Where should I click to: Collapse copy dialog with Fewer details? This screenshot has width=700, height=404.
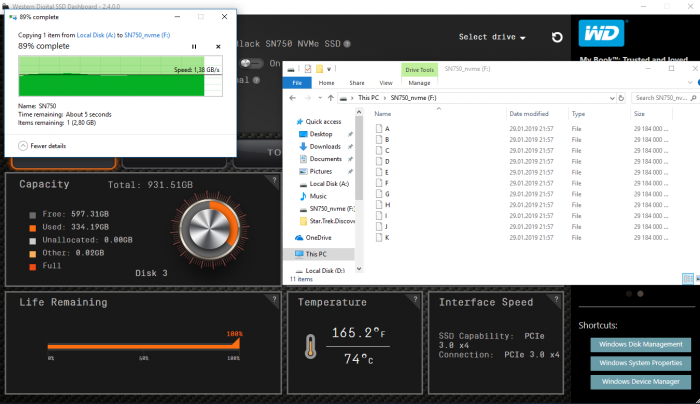point(42,146)
